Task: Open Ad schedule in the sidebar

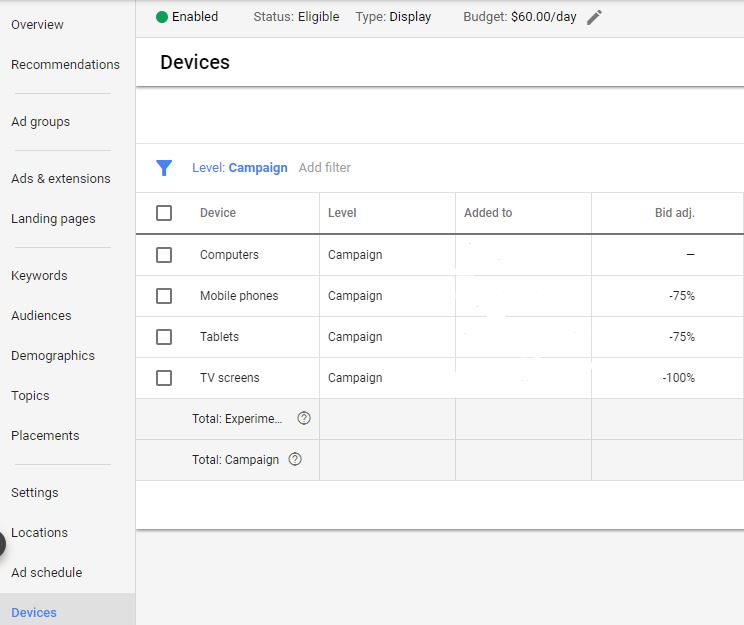Action: (x=46, y=573)
